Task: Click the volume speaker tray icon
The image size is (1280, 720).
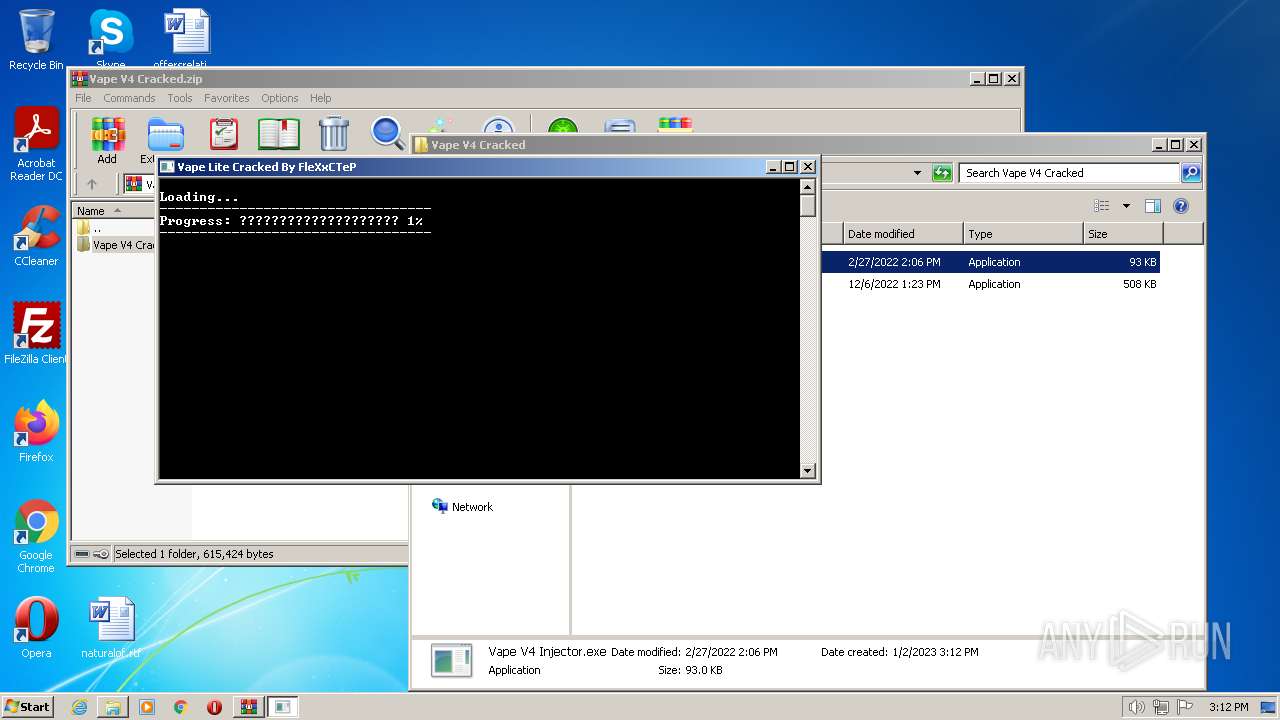Action: coord(1137,707)
